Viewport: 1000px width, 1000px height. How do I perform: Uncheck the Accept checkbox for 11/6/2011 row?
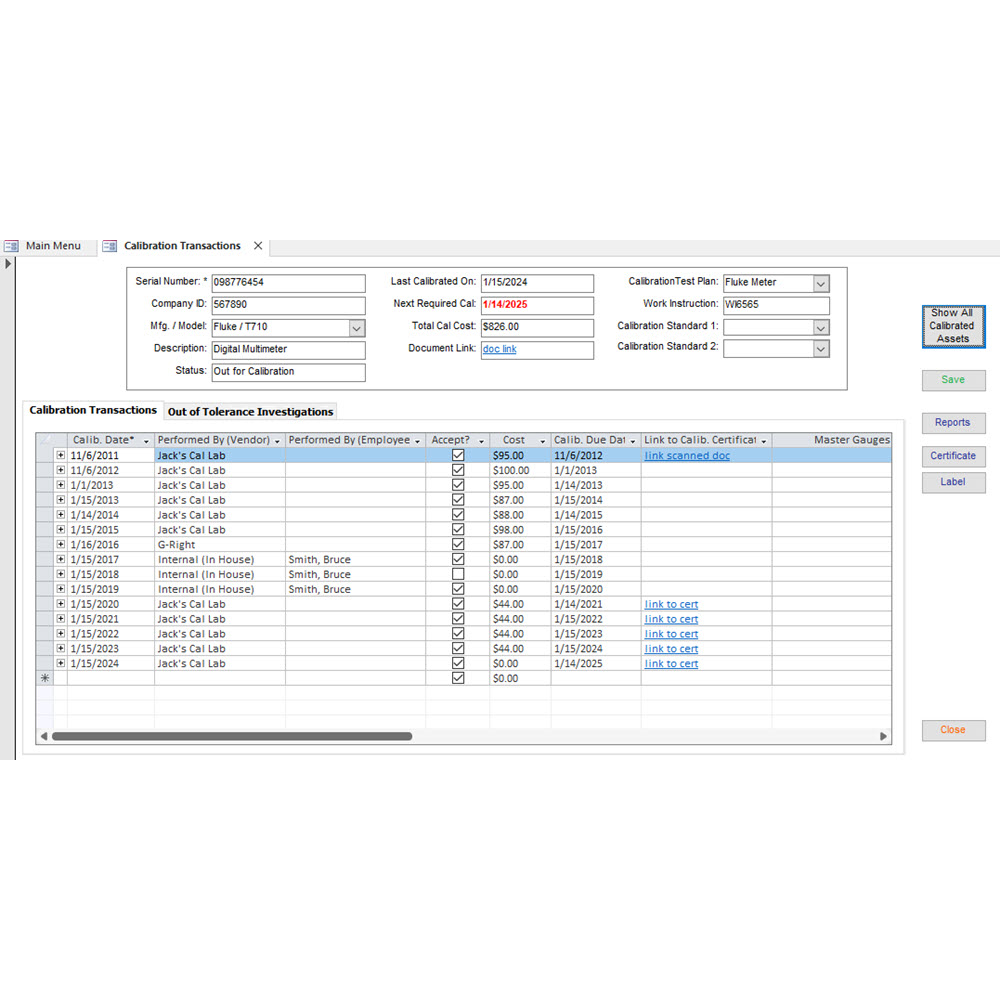click(x=458, y=454)
